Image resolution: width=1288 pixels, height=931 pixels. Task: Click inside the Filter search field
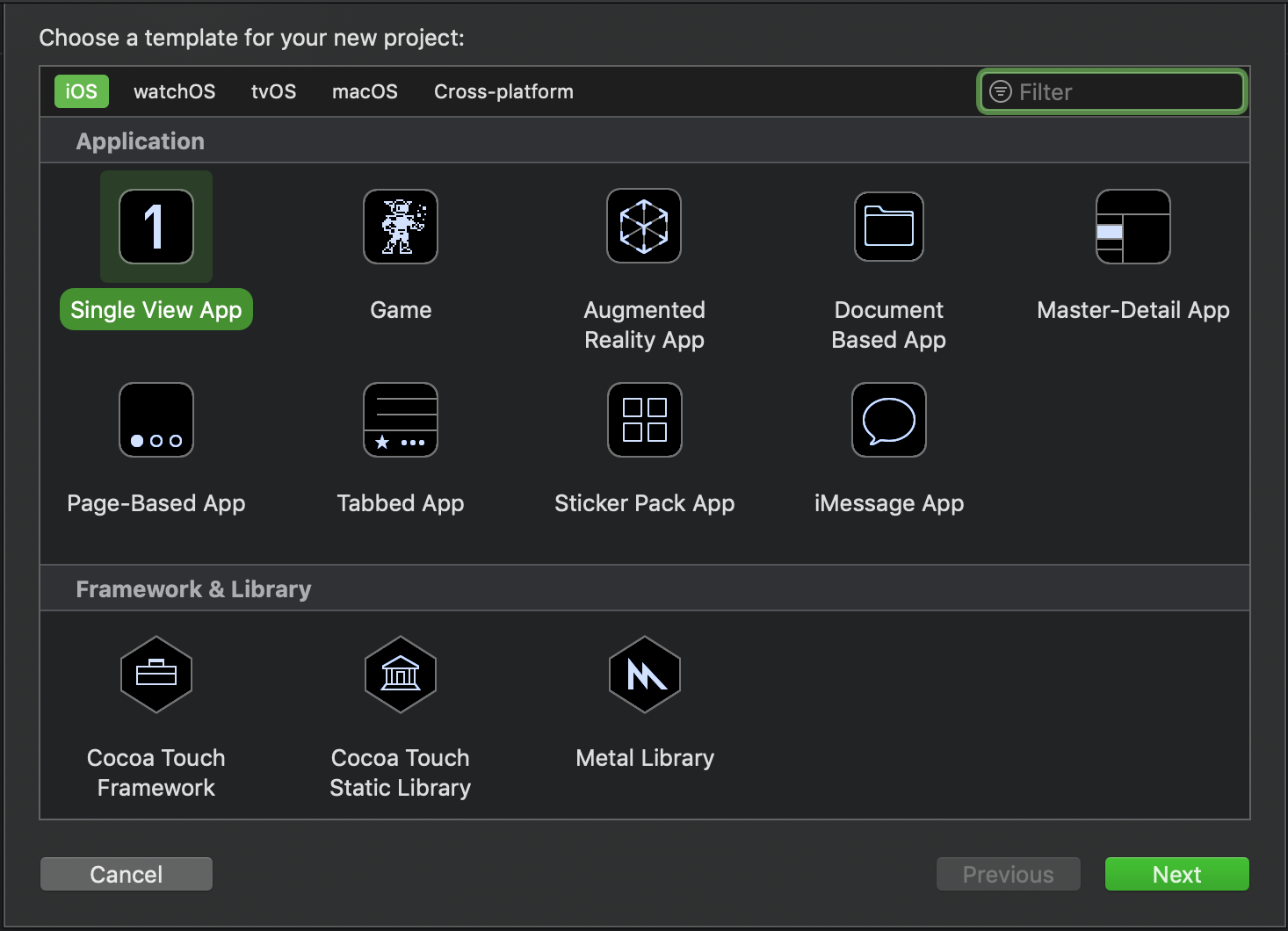pos(1111,90)
